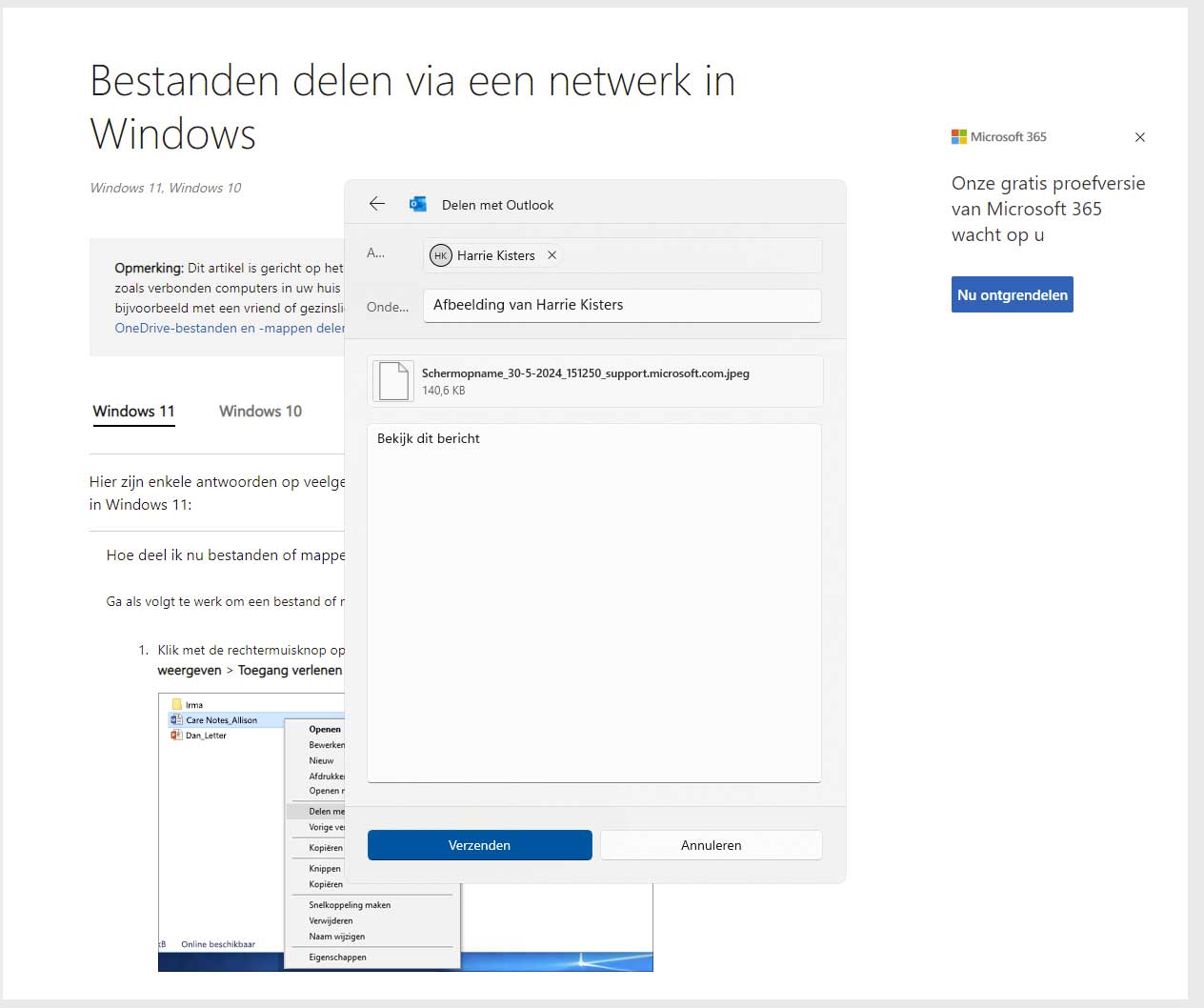Click the Onze gratis proefversie promo text
The height and width of the screenshot is (1008, 1204).
coord(1048,209)
